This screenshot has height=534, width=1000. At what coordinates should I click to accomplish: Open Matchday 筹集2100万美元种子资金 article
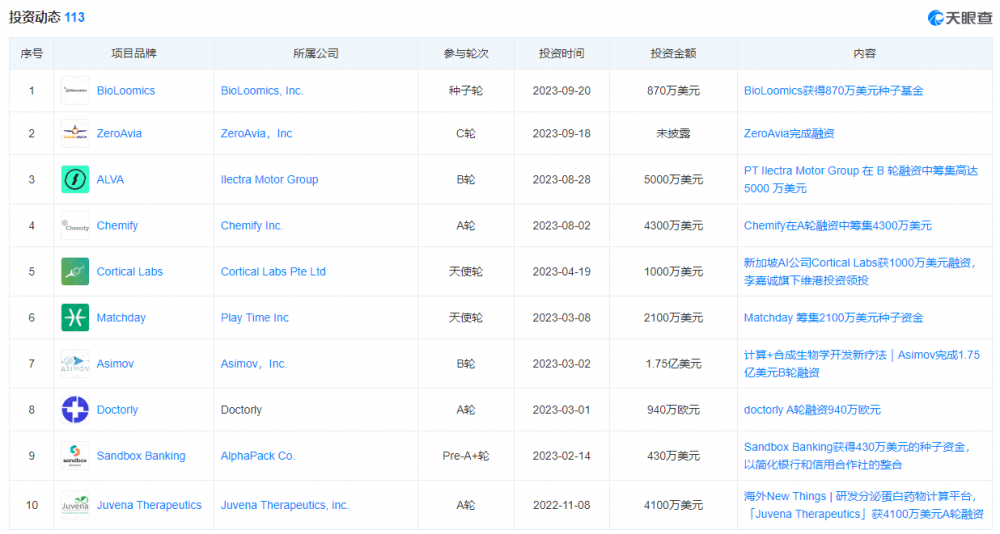coord(834,317)
